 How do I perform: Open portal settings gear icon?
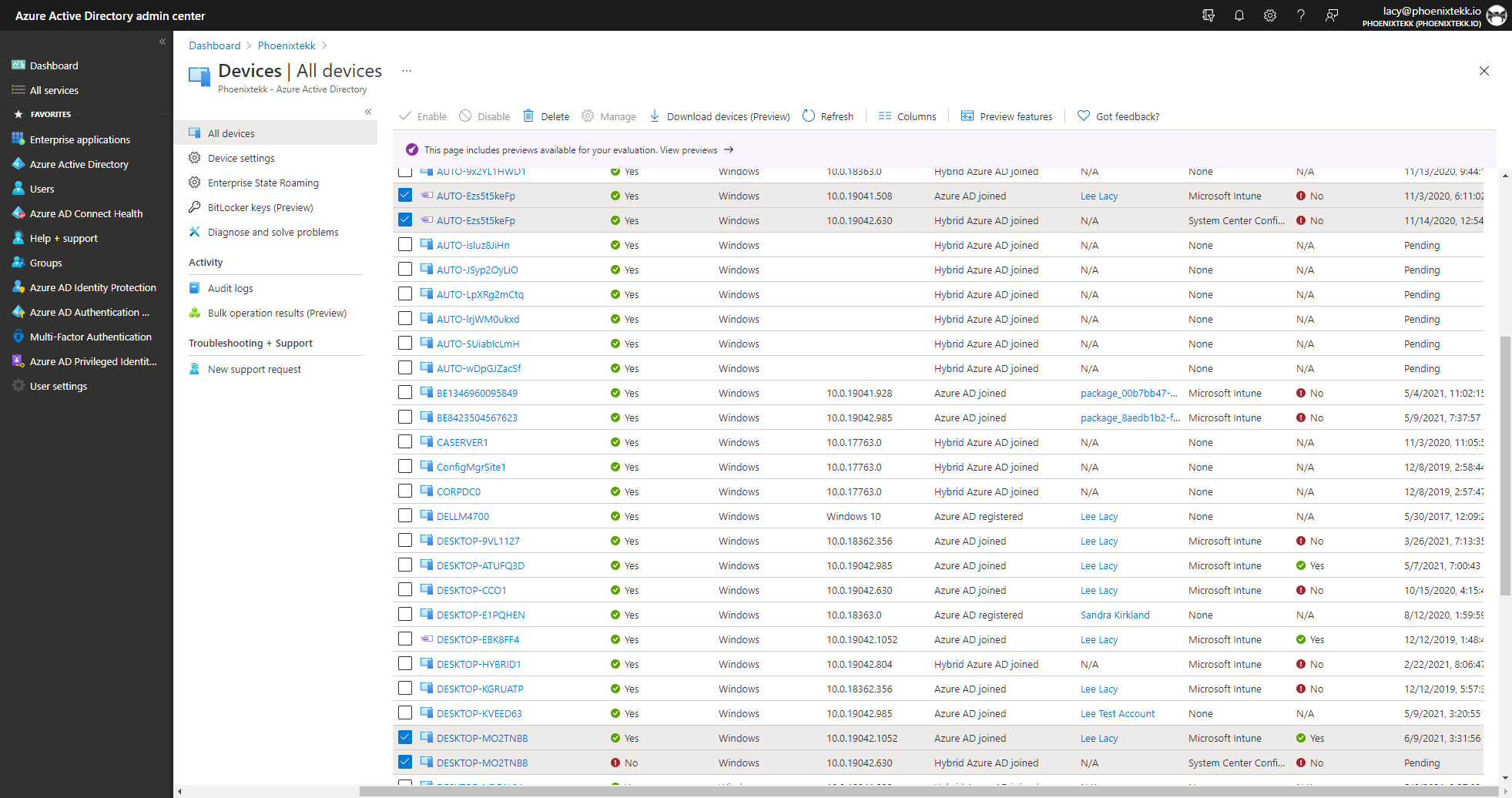(x=1270, y=15)
